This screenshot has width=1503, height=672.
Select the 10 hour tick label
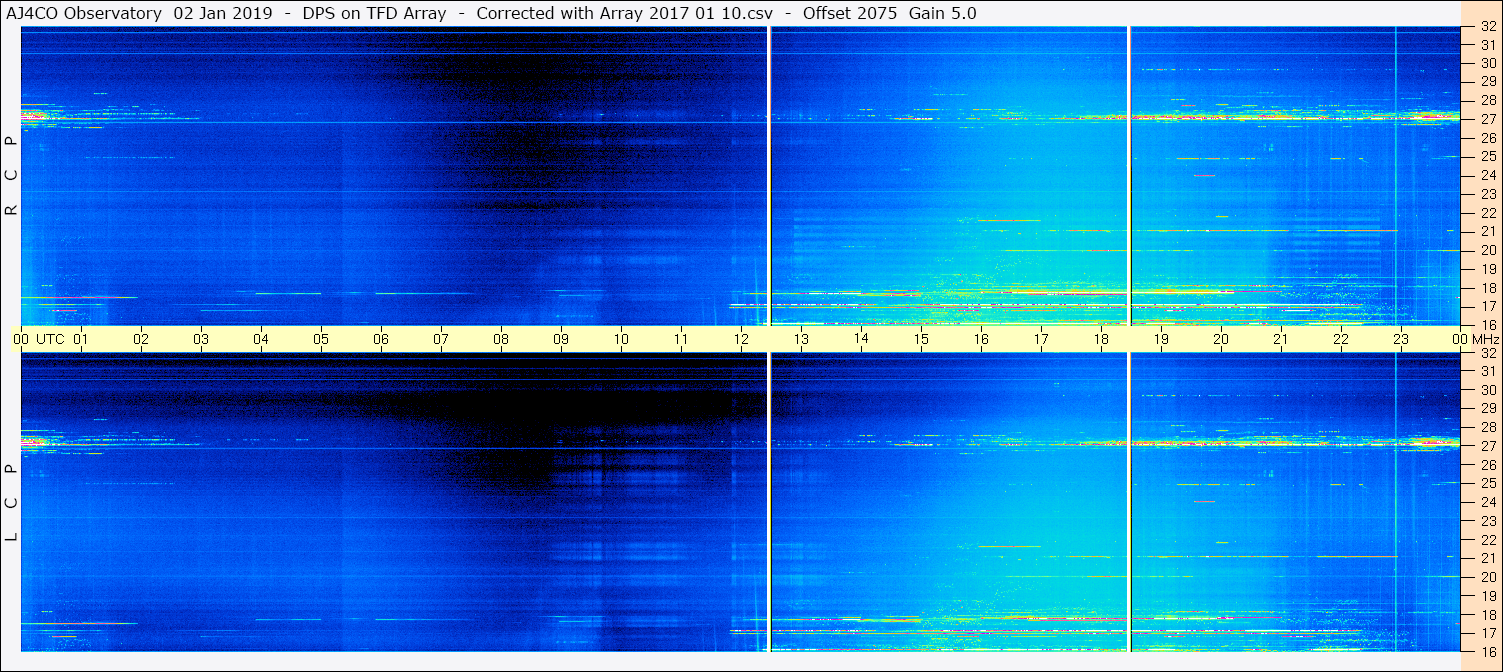621,339
